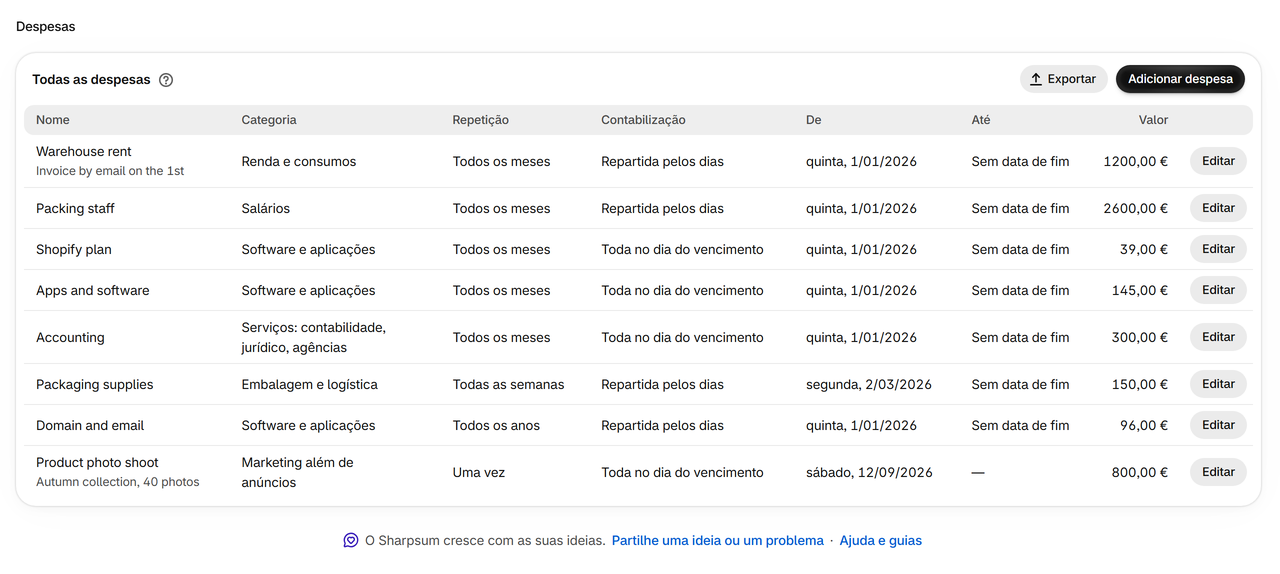Click the Despesas page heading
The height and width of the screenshot is (574, 1280).
pyautogui.click(x=45, y=27)
